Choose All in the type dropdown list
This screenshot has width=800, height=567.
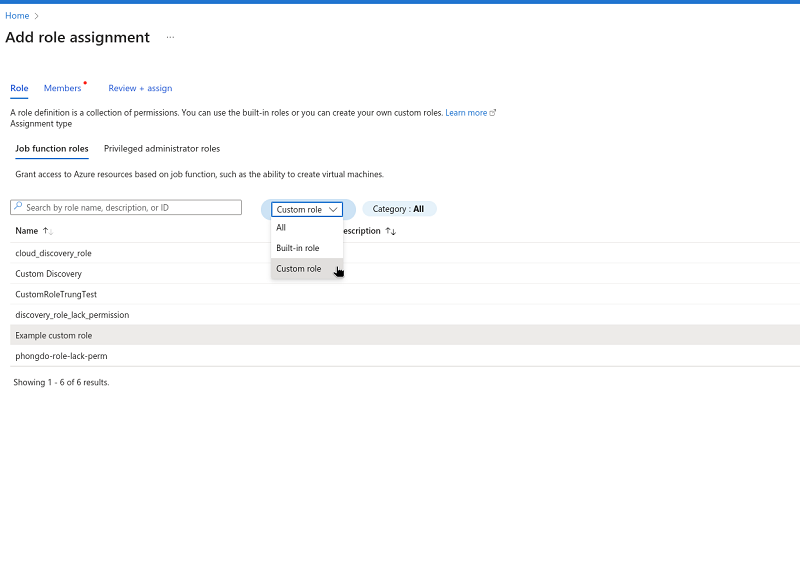click(x=281, y=228)
